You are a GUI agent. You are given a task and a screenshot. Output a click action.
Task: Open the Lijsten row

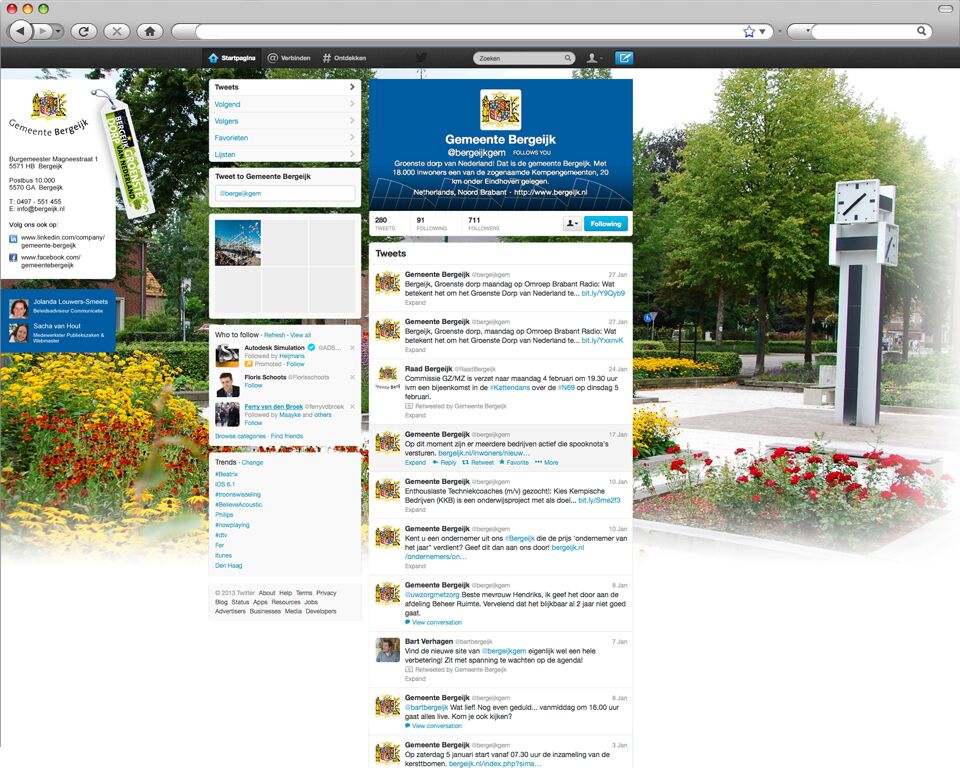[x=285, y=154]
